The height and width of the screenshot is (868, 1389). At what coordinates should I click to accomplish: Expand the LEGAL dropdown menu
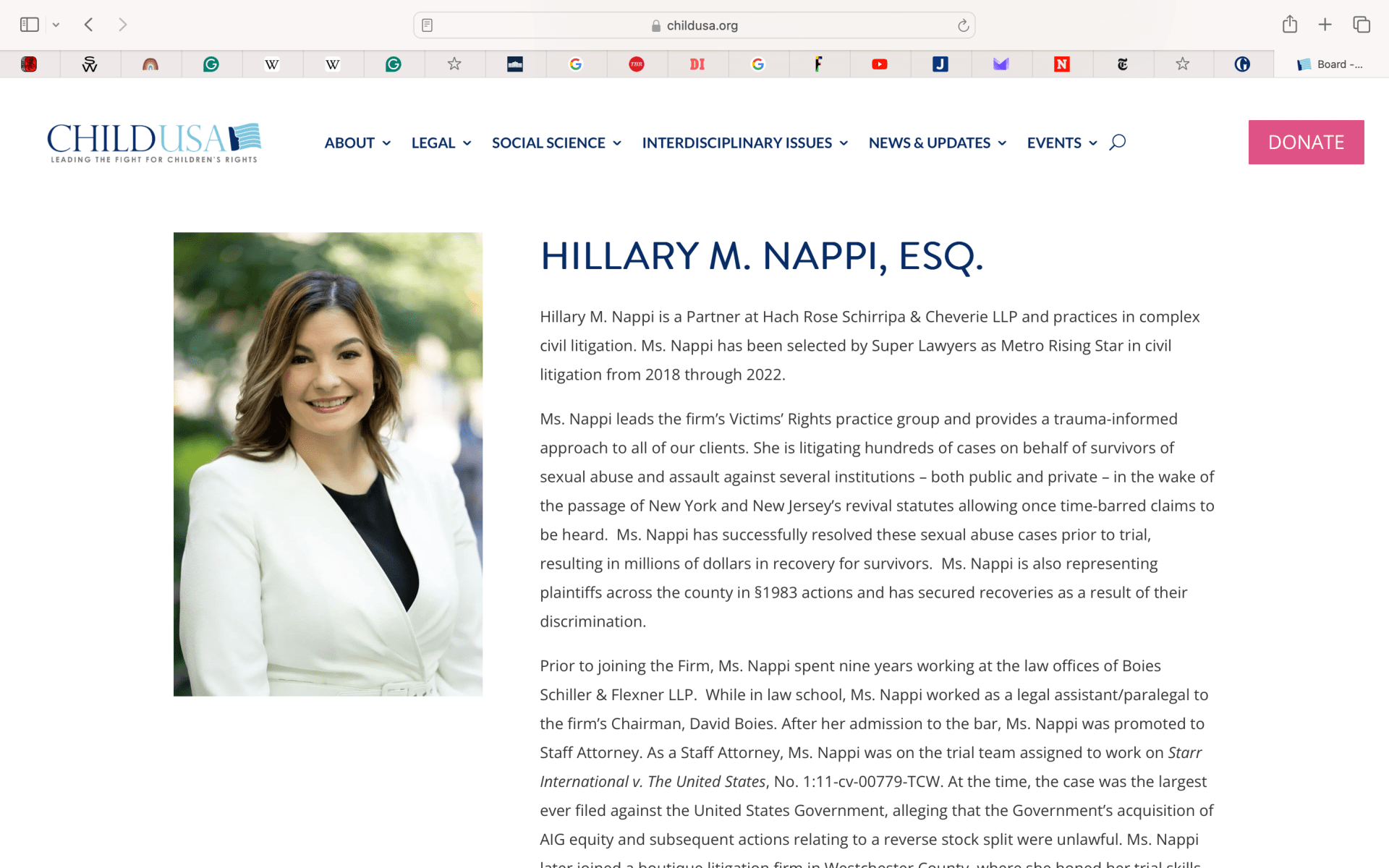click(x=441, y=142)
